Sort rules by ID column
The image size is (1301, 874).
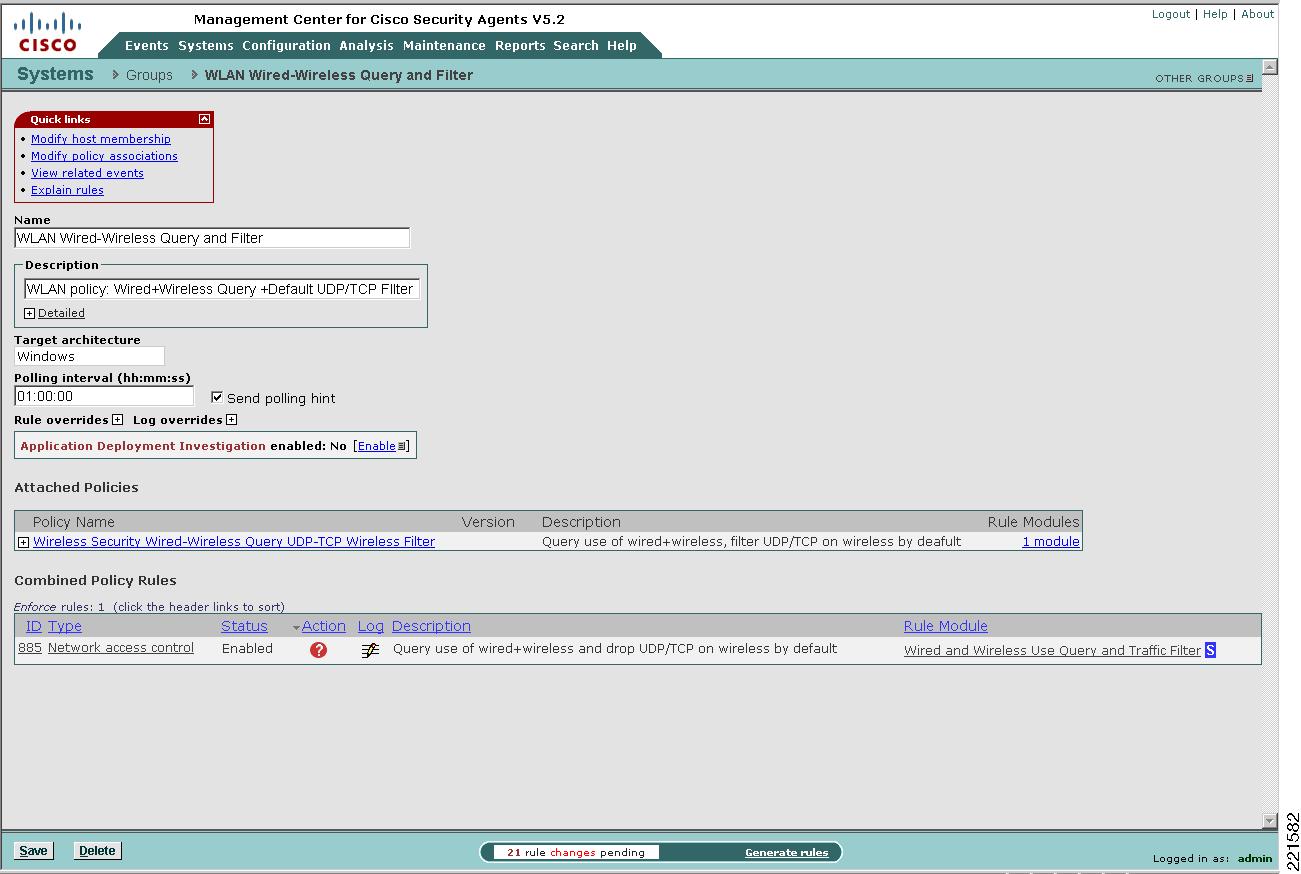[34, 626]
